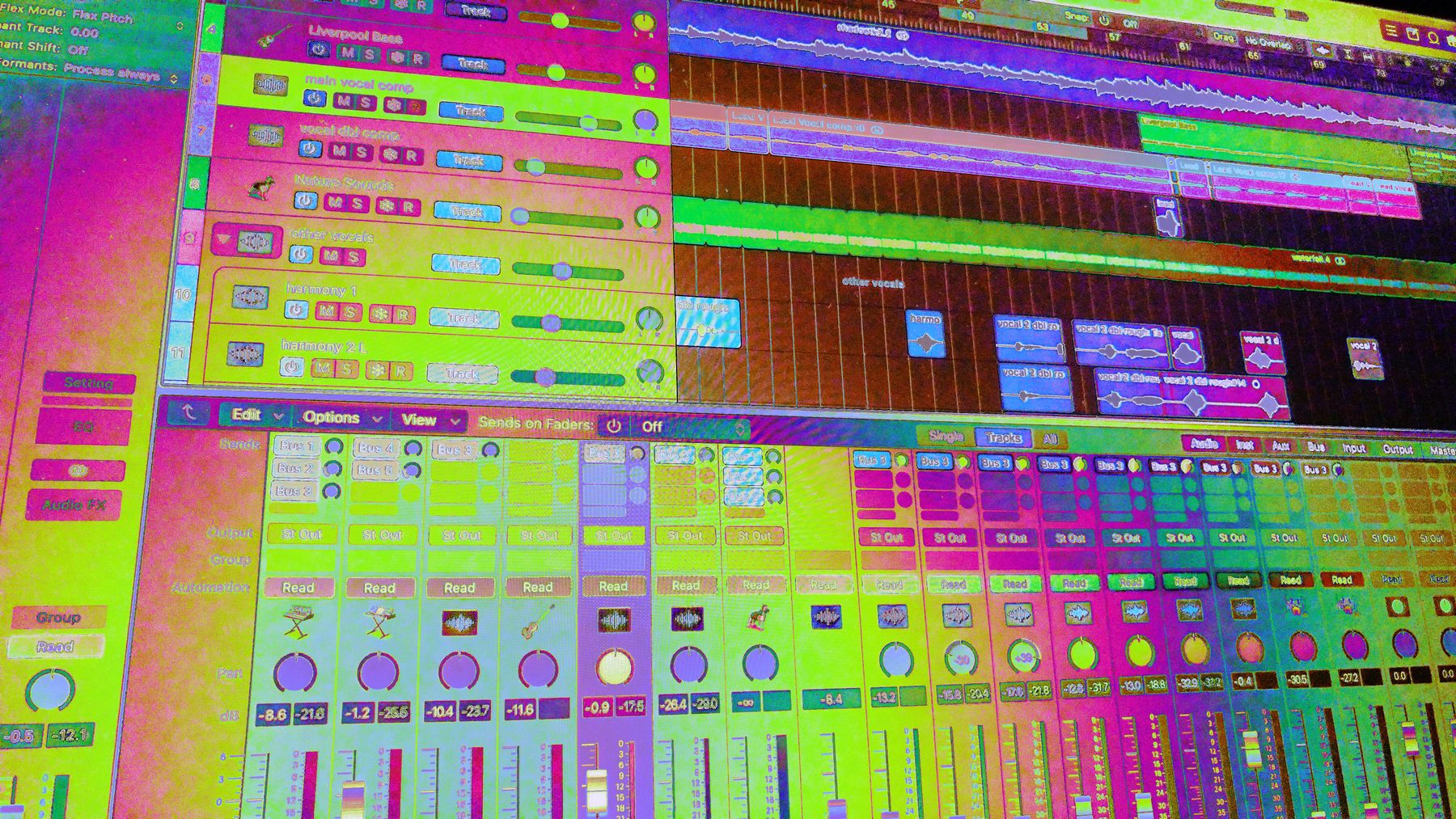Click the animal icon on Nature Sounds track
The image size is (1456, 819).
click(260, 188)
